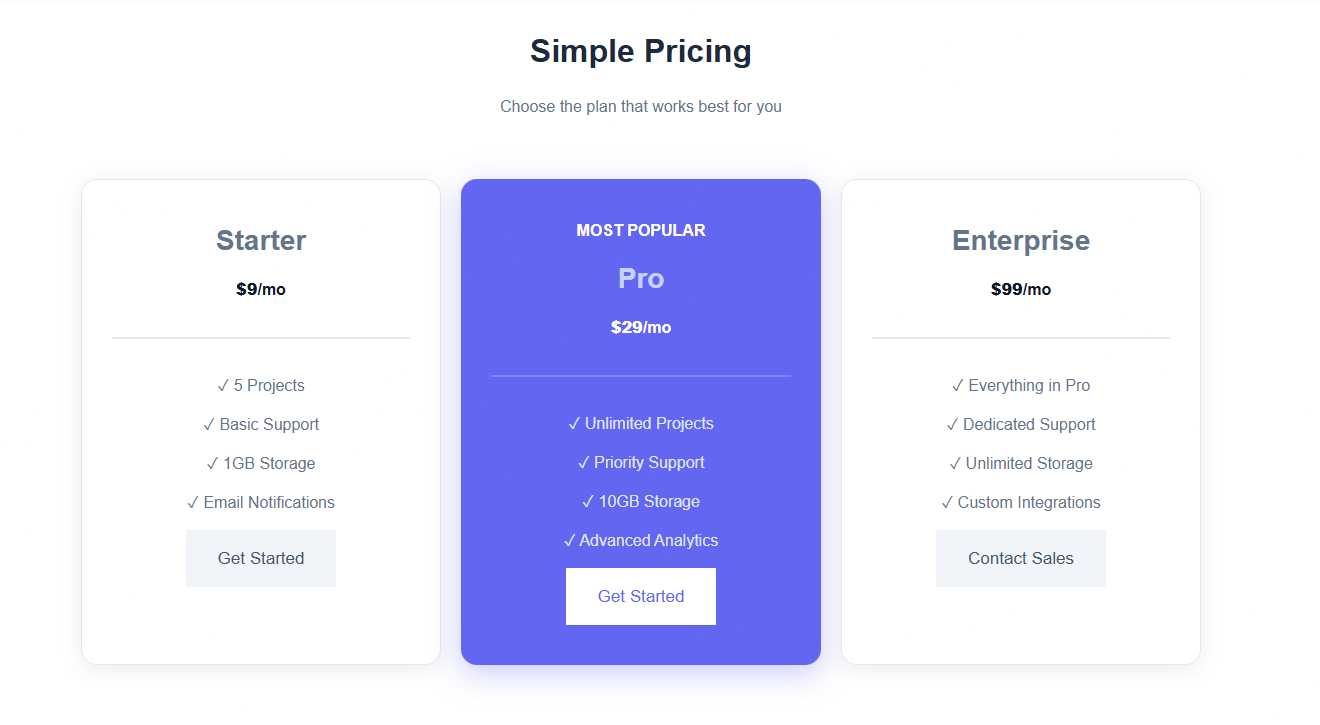Click the Priority Support checkmark item
The image size is (1320, 725).
tap(641, 462)
